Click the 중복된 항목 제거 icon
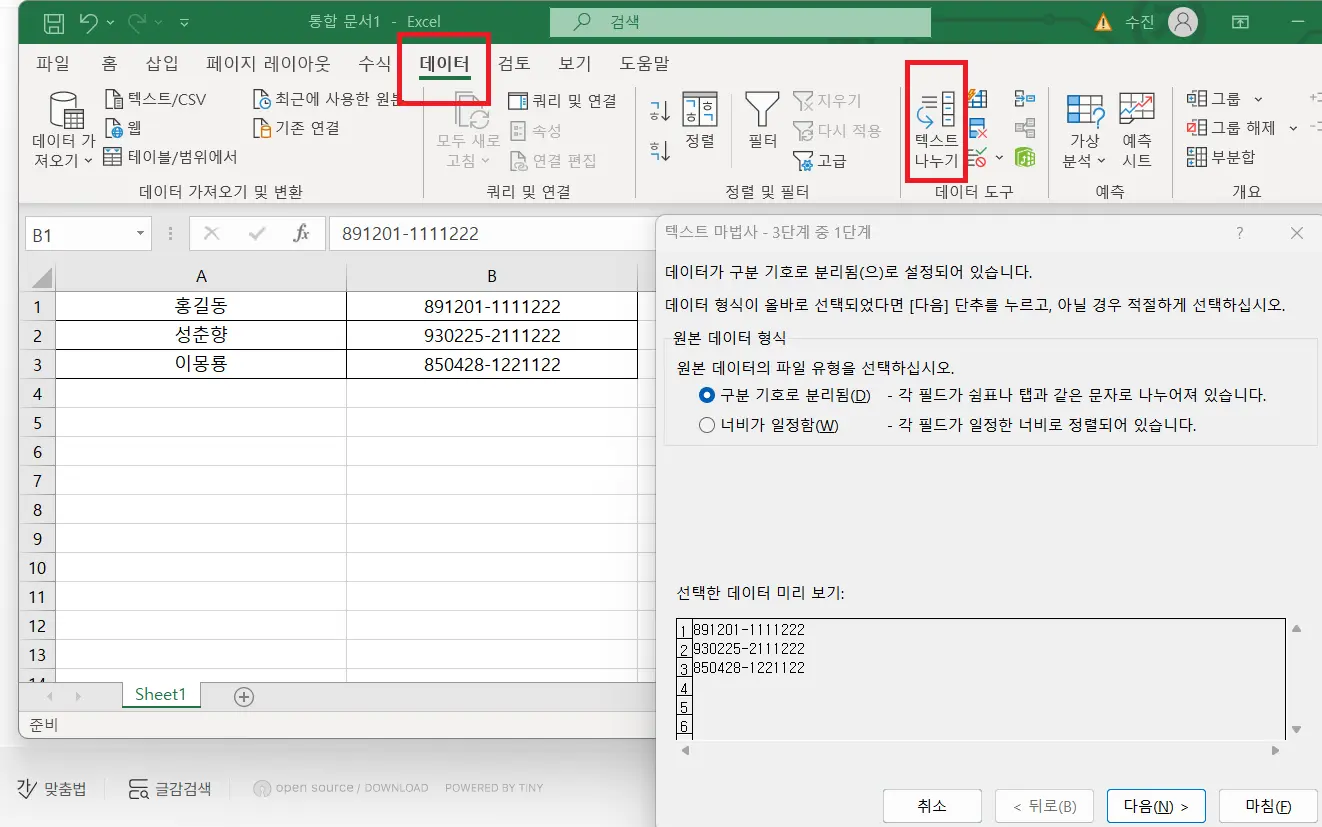1322x827 pixels. [977, 128]
